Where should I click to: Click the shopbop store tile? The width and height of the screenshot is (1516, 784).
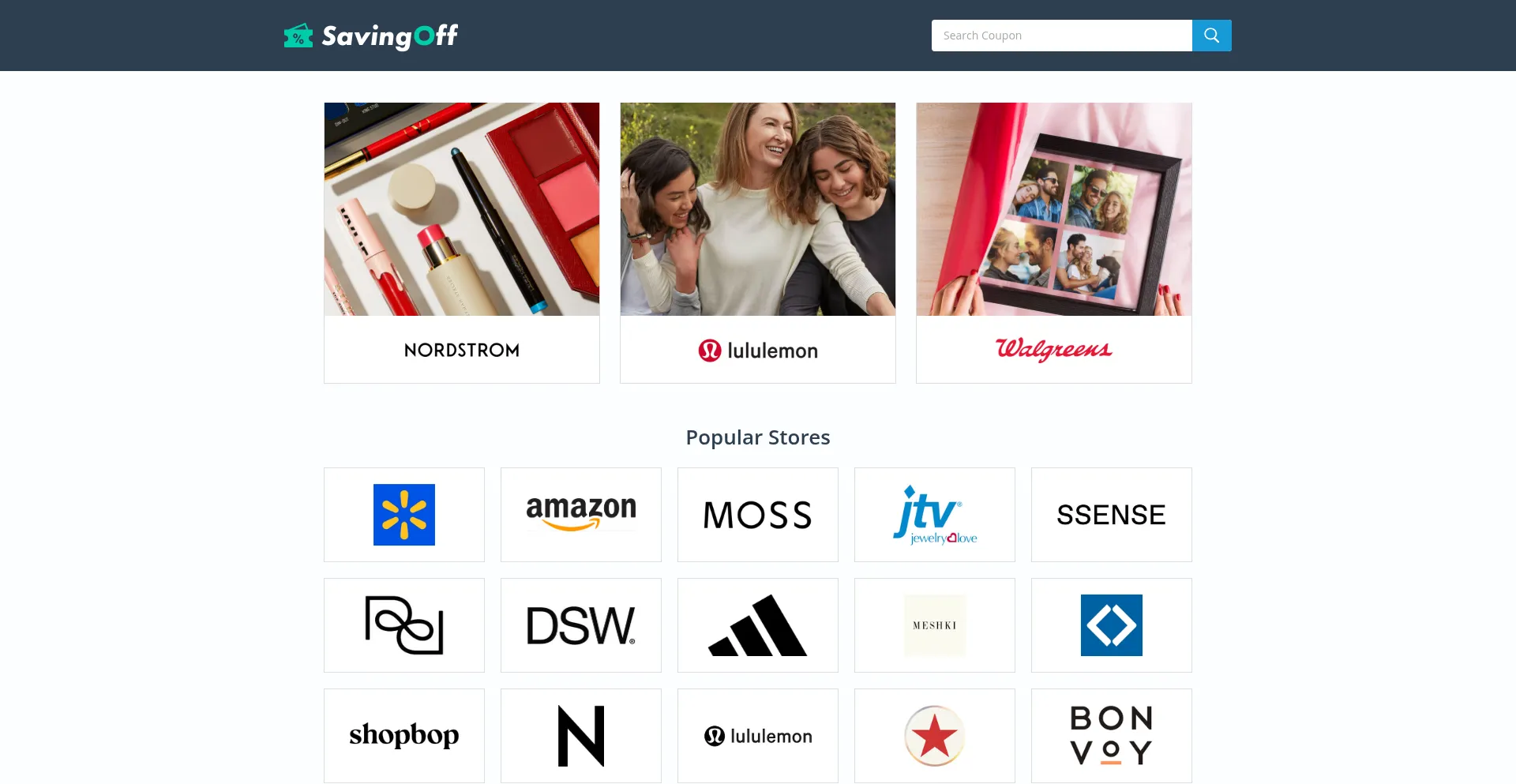(x=404, y=736)
